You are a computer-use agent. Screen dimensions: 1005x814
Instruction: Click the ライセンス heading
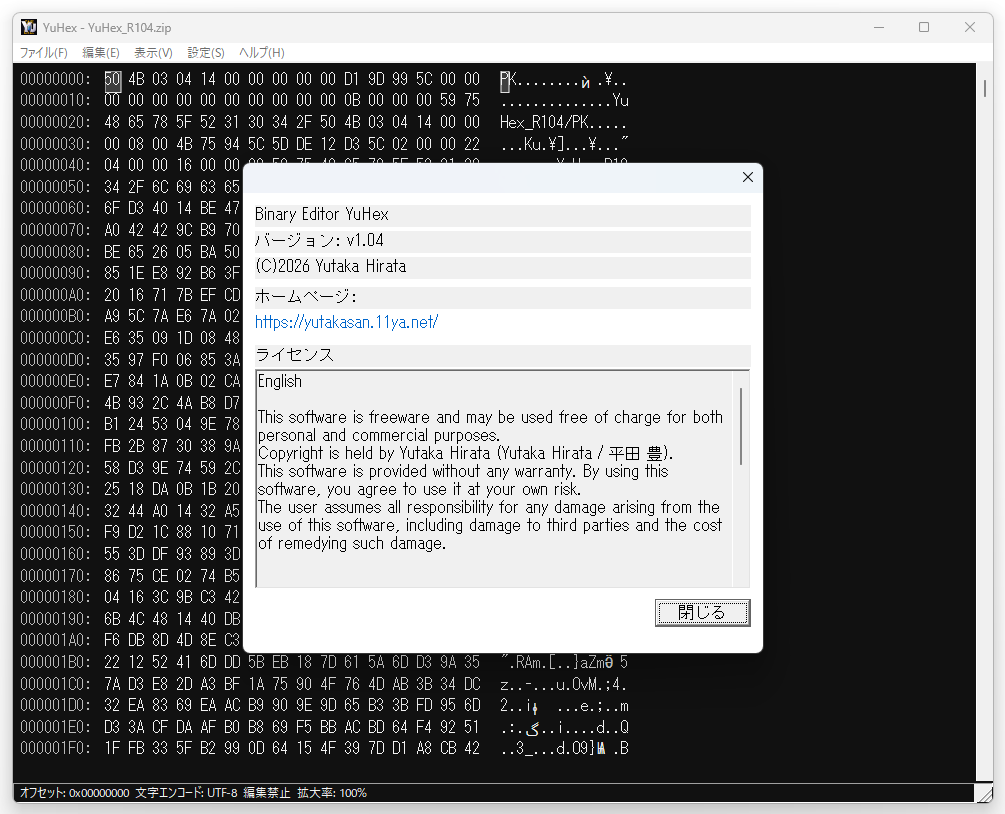coord(294,355)
